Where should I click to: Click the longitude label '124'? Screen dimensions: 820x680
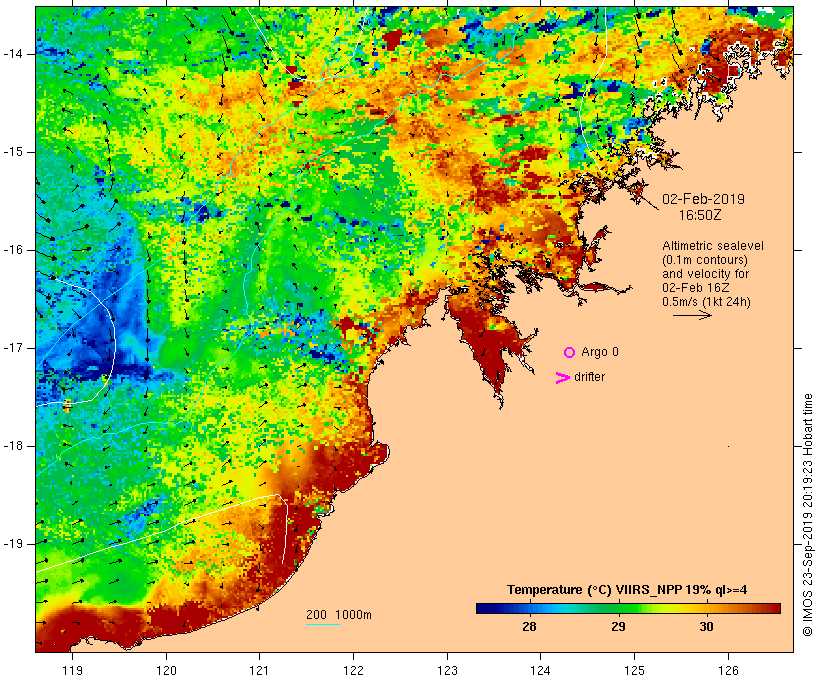click(x=540, y=670)
